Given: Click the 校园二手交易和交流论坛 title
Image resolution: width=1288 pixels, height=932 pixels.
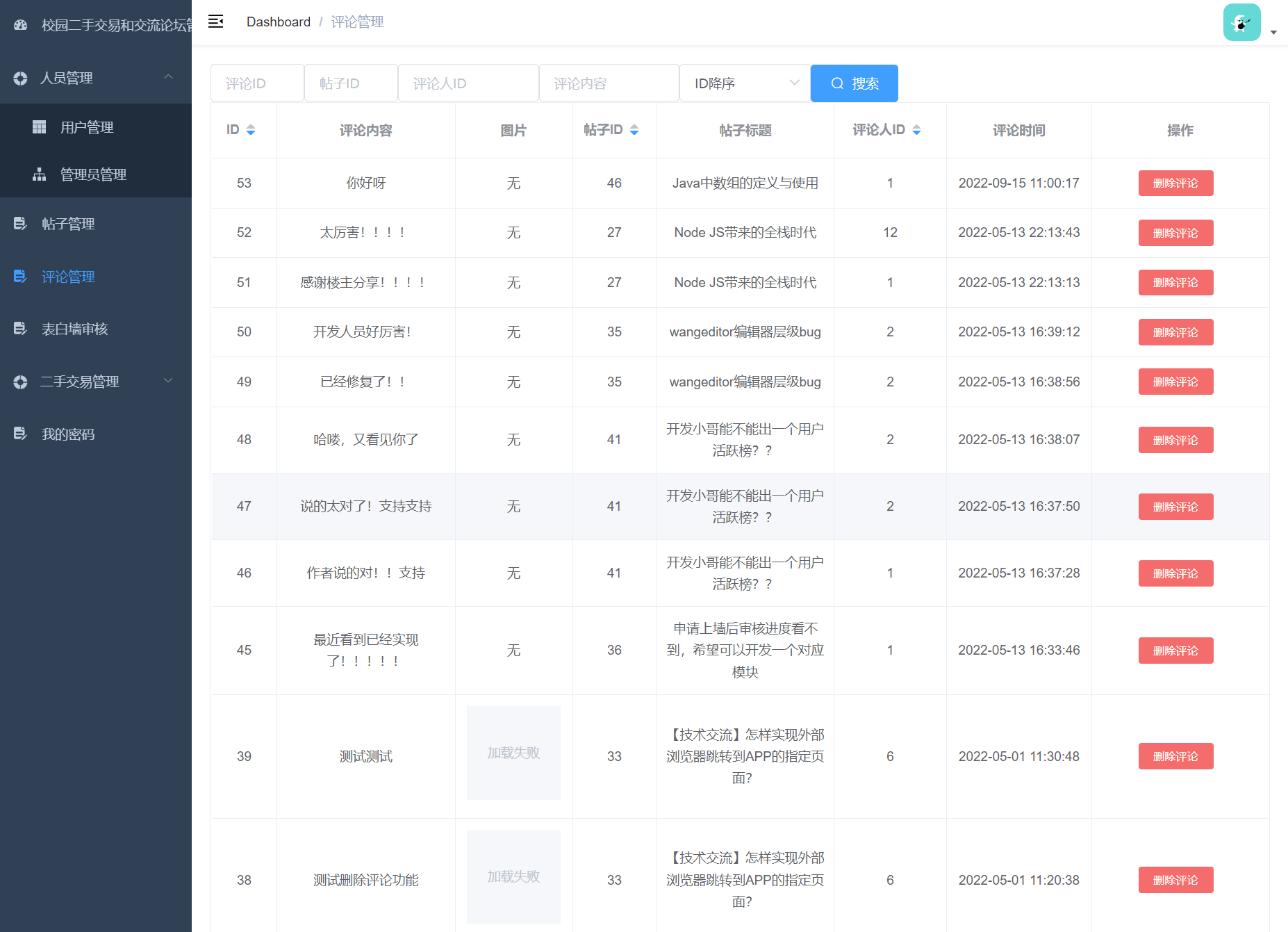Looking at the screenshot, I should point(117,25).
